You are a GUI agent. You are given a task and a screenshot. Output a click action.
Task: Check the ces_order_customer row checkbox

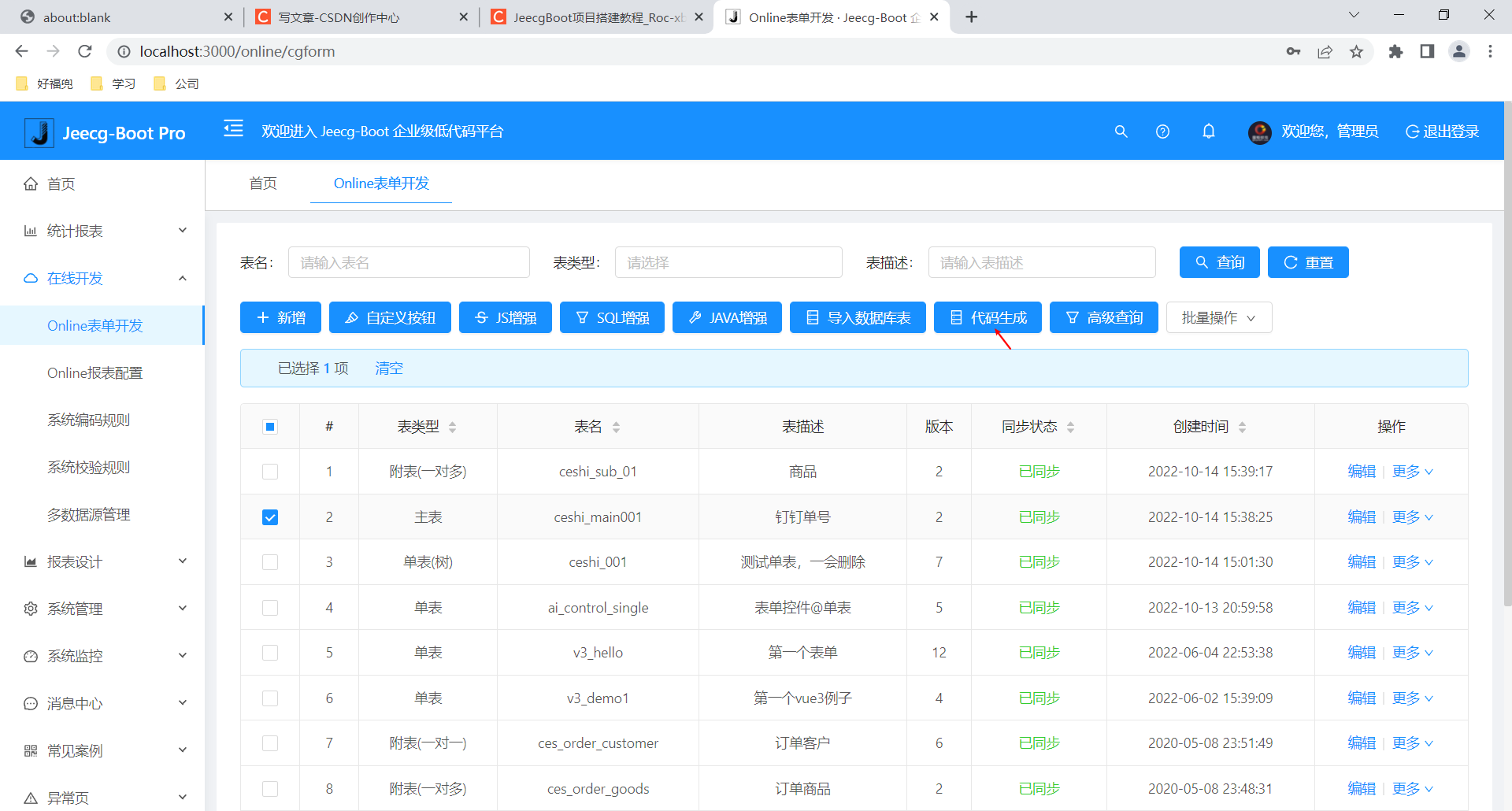(x=270, y=743)
